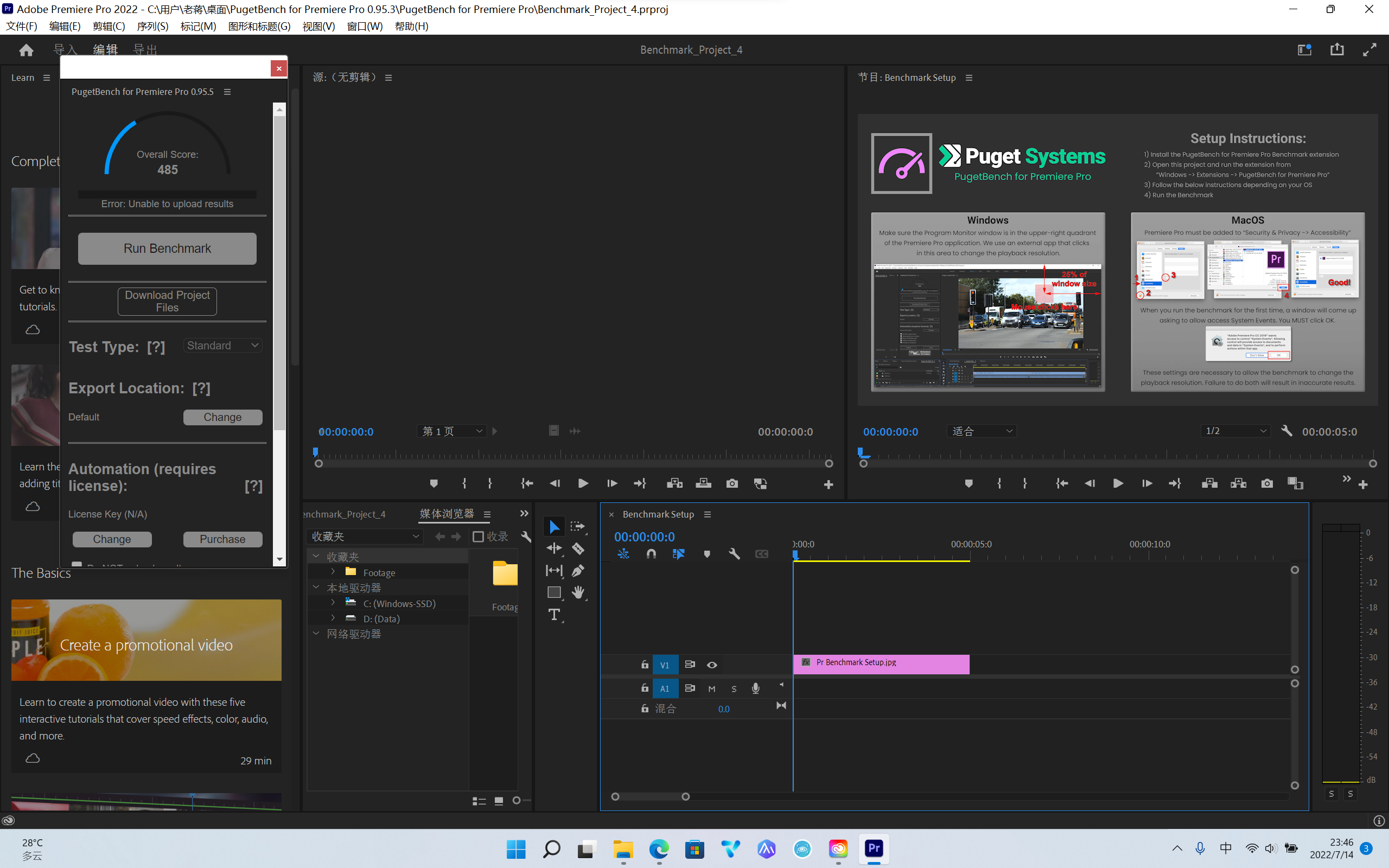This screenshot has width=1389, height=868.
Task: Switch to the 导入 workspace tab
Action: pyautogui.click(x=65, y=50)
